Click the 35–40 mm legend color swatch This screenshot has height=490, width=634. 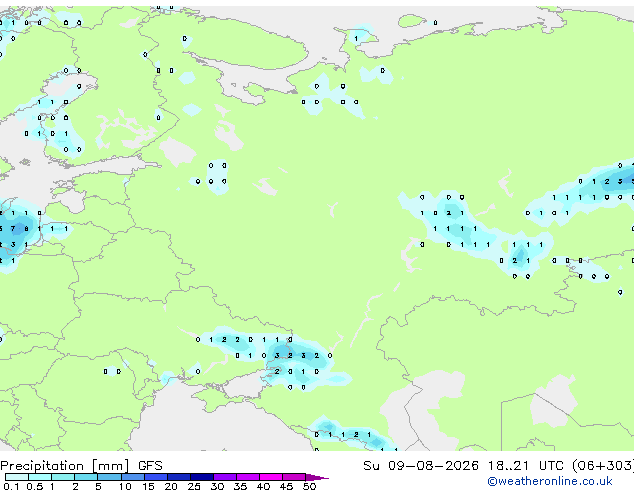coord(248,477)
